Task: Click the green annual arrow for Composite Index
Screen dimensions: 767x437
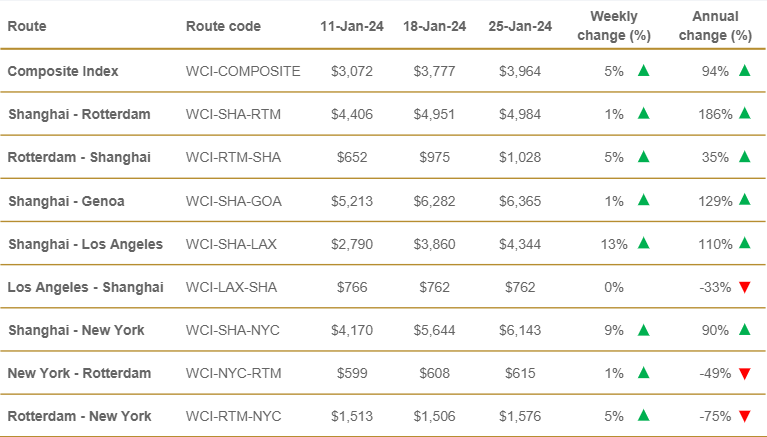Action: 744,71
